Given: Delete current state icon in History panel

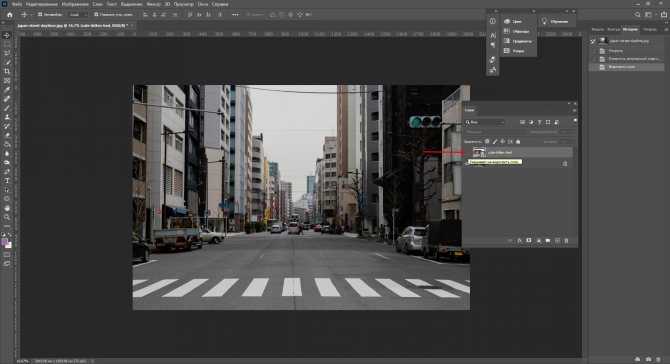Looking at the screenshot, I should [658, 359].
